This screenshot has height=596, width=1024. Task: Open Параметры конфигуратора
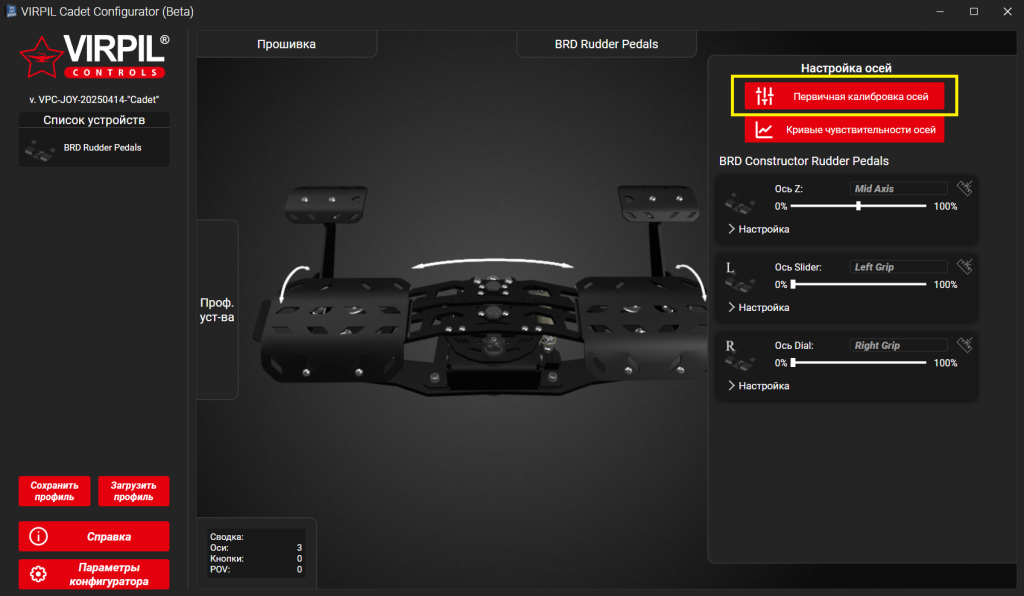pos(94,574)
